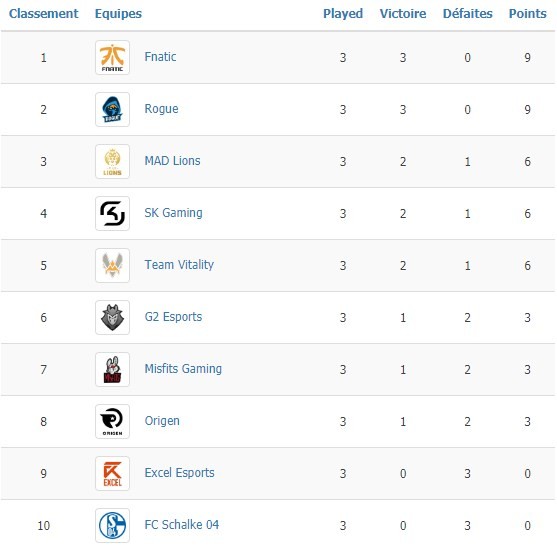Open the MAD Lions team page link

[172, 161]
